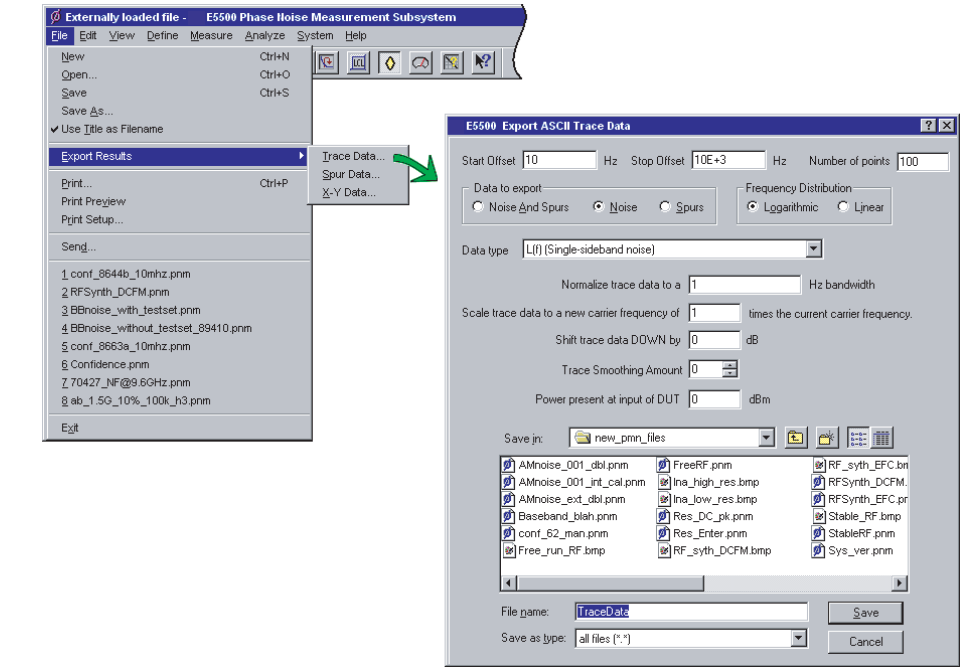Choose Spur Data... from submenu
The width and height of the screenshot is (964, 672).
coord(351,174)
